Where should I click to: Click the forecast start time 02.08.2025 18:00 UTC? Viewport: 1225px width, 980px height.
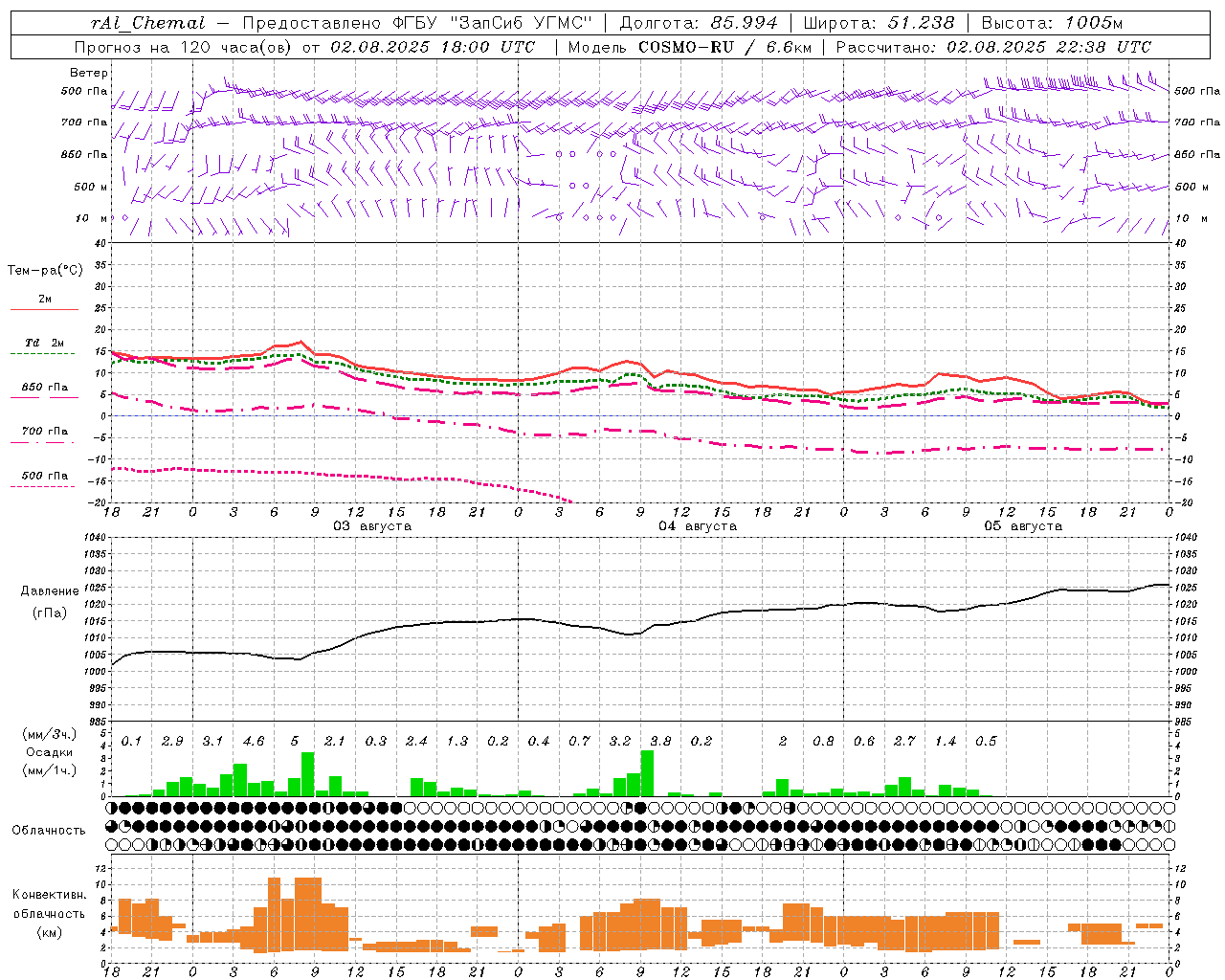coord(432,47)
